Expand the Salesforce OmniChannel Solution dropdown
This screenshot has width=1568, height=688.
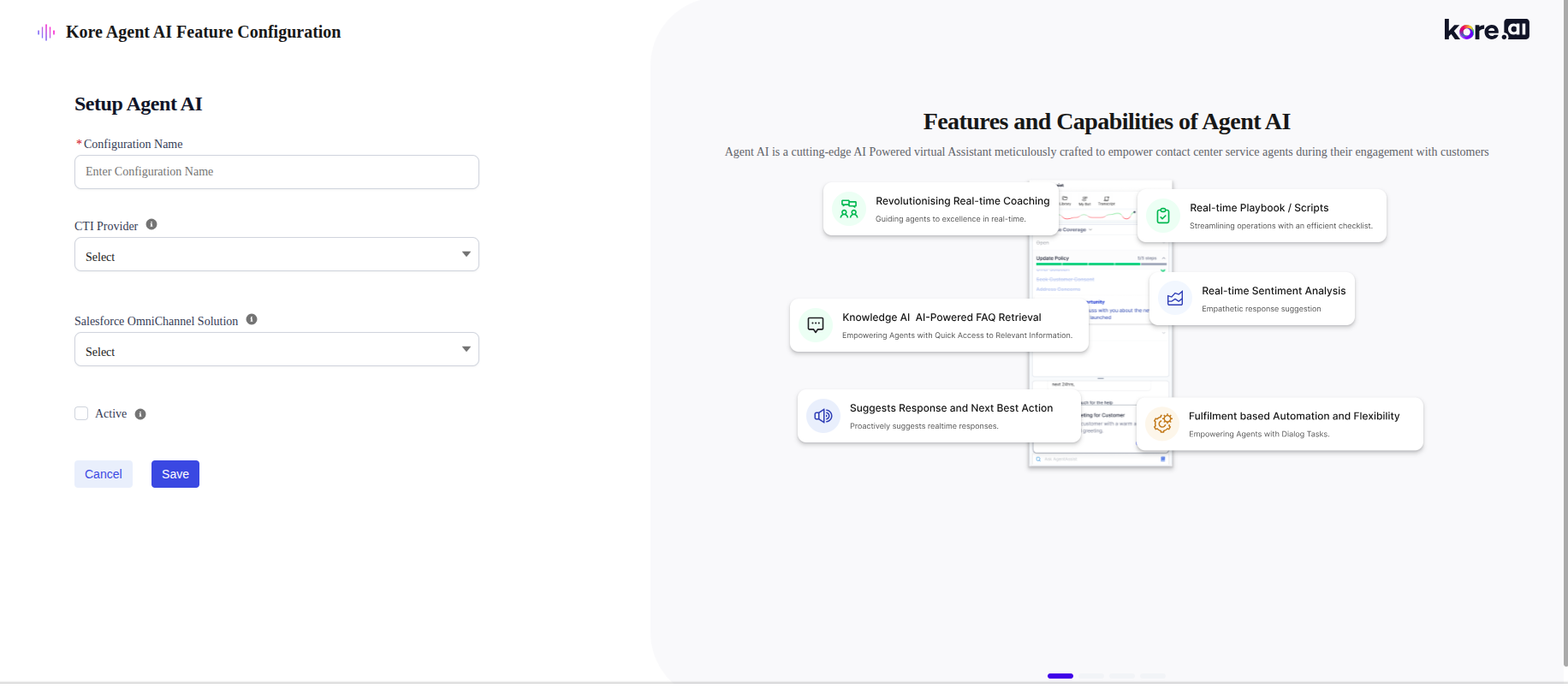(x=276, y=350)
